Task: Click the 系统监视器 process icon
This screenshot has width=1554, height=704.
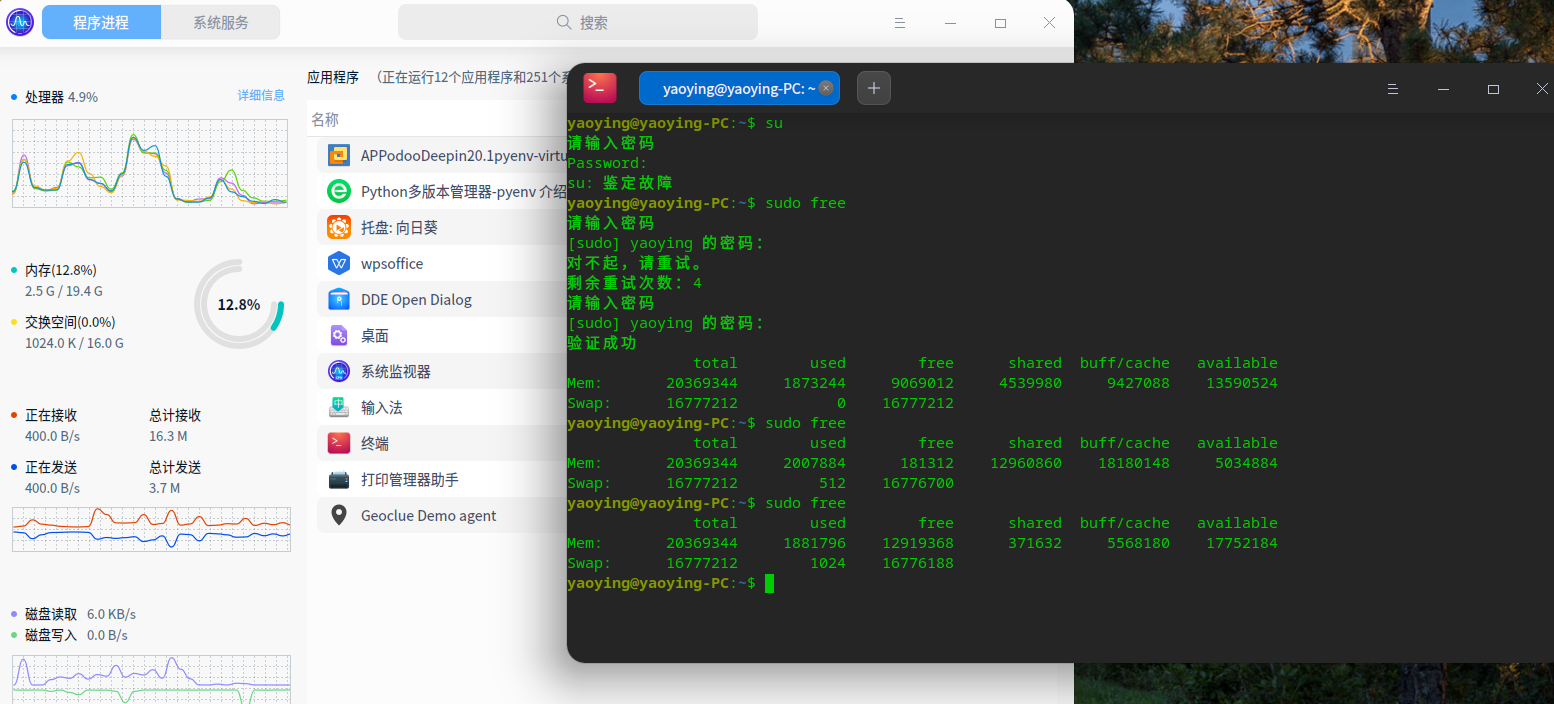Action: click(x=339, y=371)
